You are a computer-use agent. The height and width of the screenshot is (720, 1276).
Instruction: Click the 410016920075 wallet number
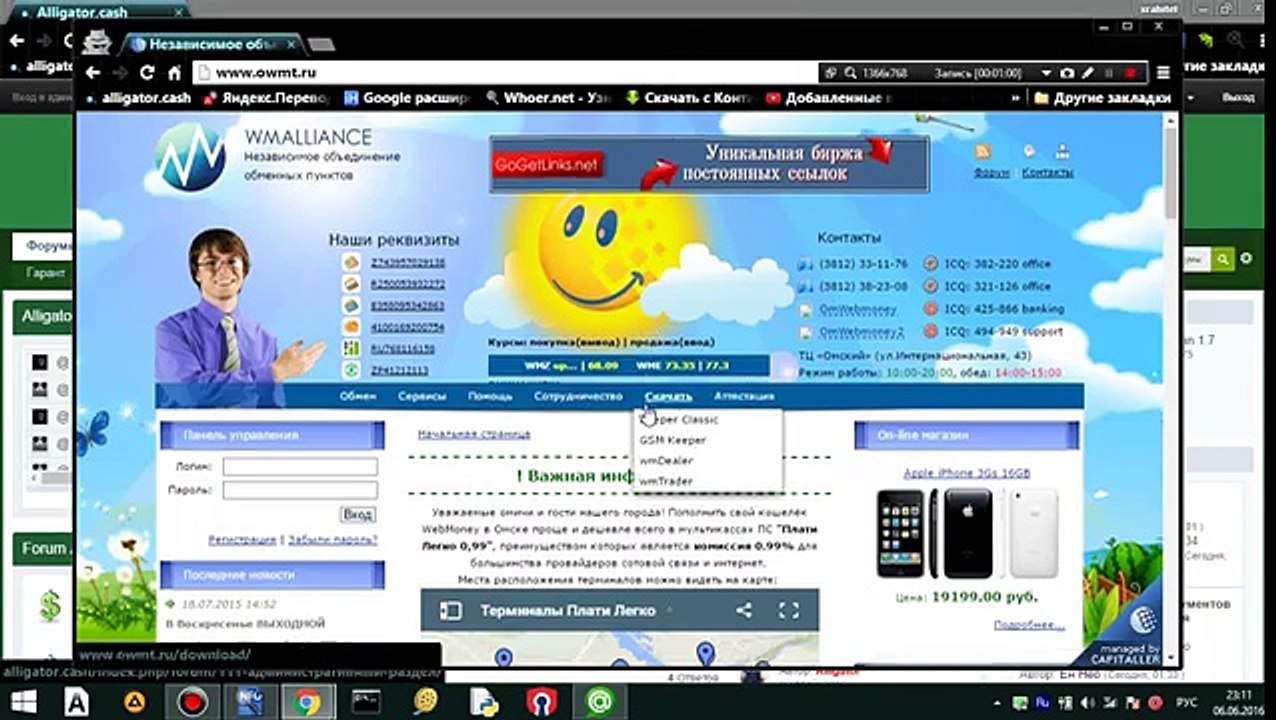point(407,327)
